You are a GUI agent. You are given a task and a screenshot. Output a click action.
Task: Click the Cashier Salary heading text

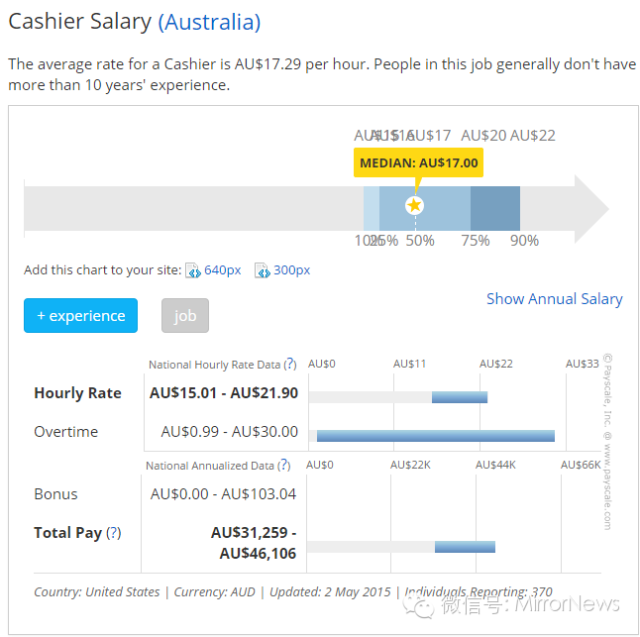pos(80,22)
